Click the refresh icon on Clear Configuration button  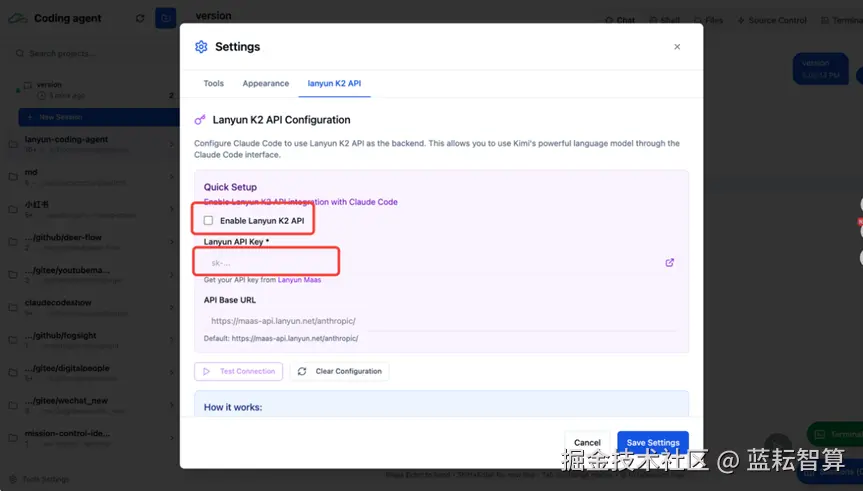[x=302, y=371]
